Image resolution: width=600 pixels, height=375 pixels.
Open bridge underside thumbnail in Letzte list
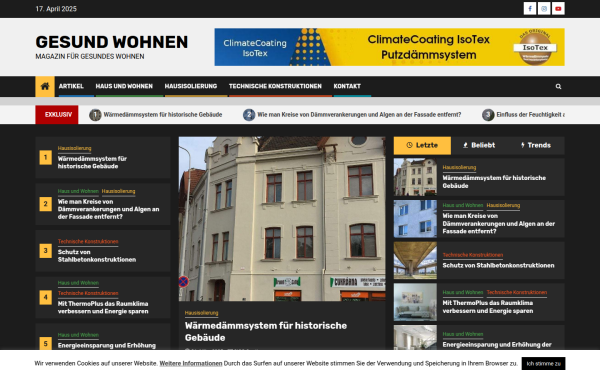pyautogui.click(x=415, y=260)
